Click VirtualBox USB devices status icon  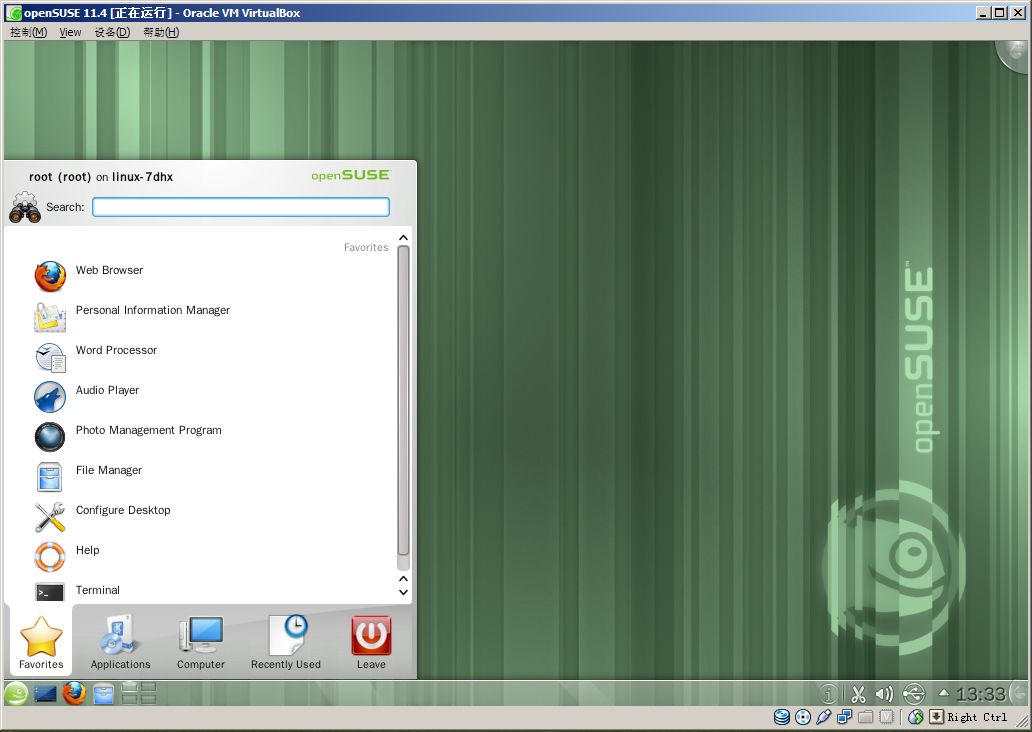(x=823, y=717)
